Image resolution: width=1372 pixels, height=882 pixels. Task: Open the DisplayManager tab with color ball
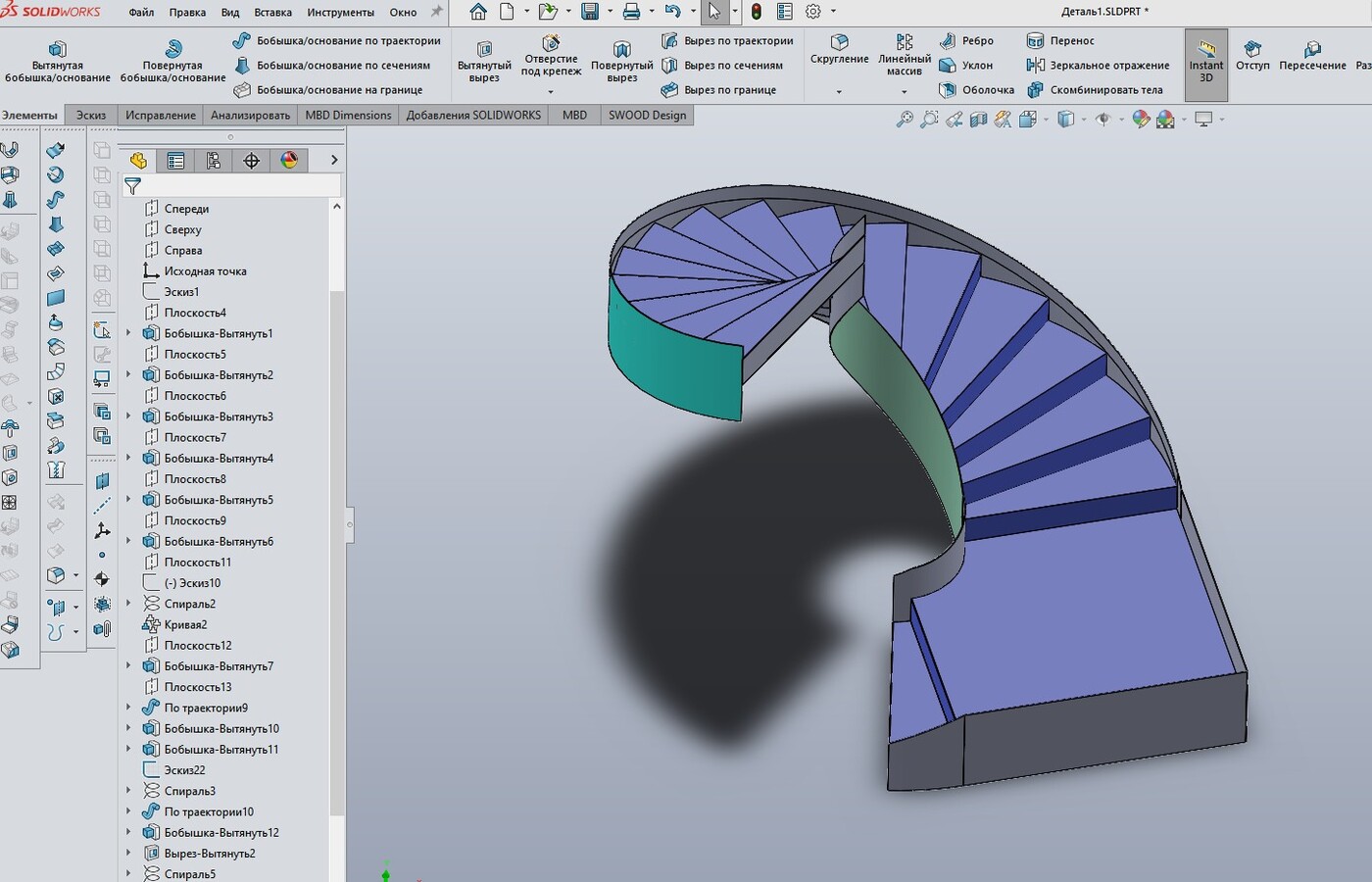[x=289, y=161]
